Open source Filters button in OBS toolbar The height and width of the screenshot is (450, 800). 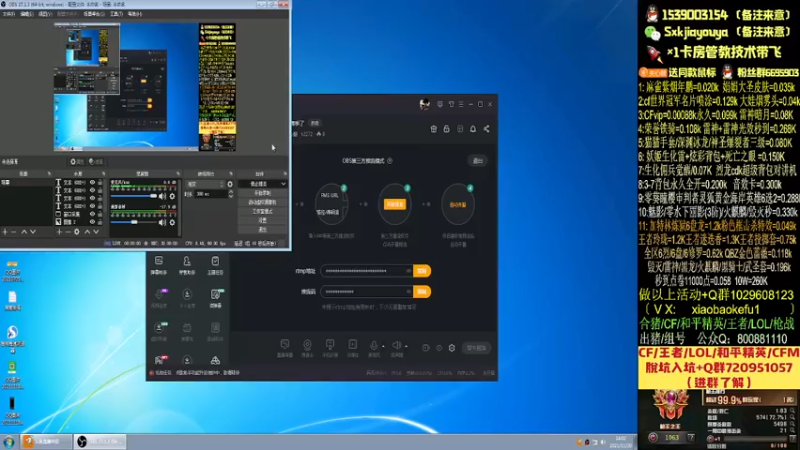coord(96,162)
